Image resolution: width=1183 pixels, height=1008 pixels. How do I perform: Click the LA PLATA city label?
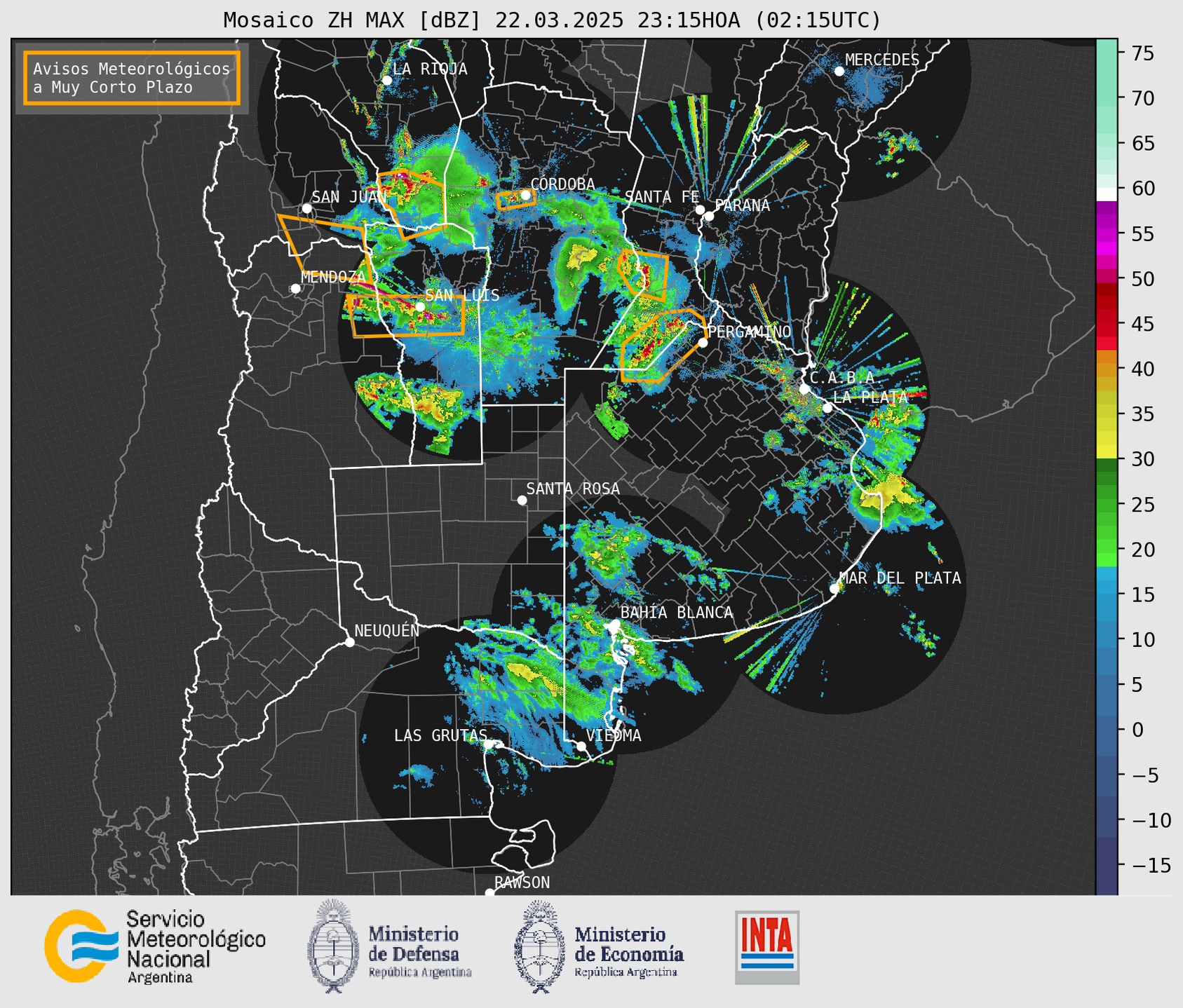pyautogui.click(x=870, y=397)
